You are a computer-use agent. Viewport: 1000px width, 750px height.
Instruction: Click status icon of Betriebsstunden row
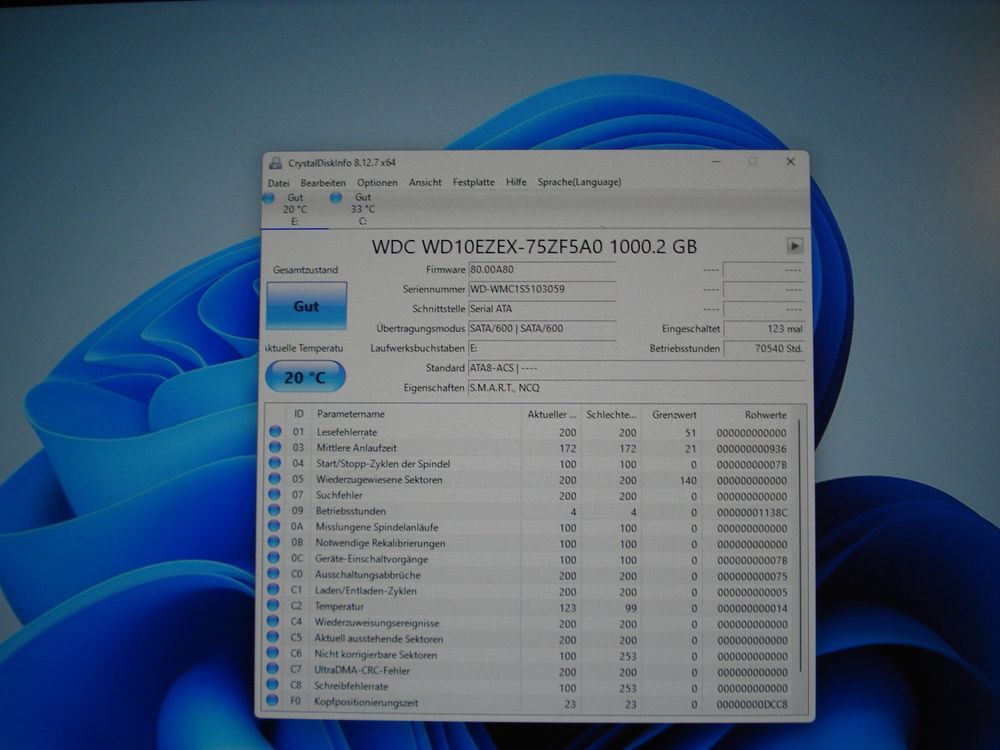tap(275, 511)
